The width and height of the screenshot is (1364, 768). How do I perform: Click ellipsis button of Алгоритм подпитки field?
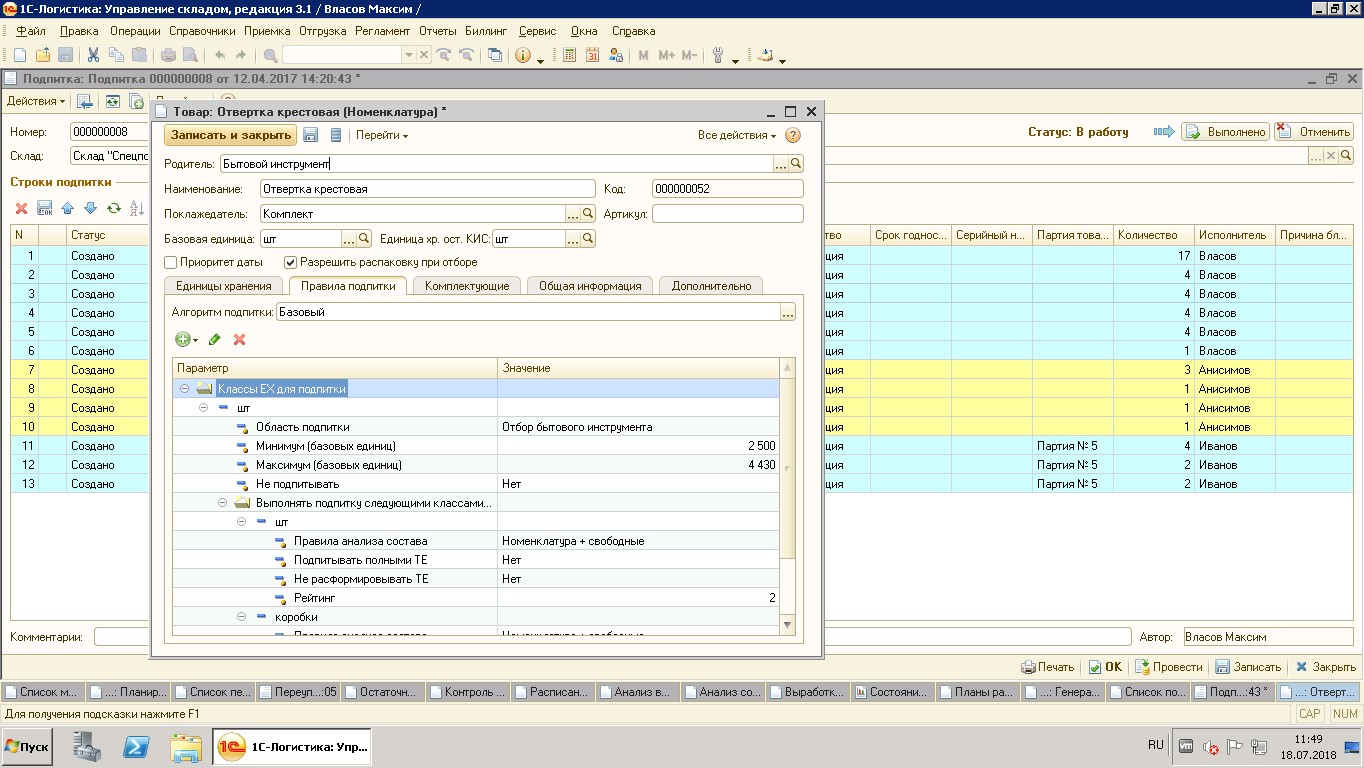click(x=788, y=313)
